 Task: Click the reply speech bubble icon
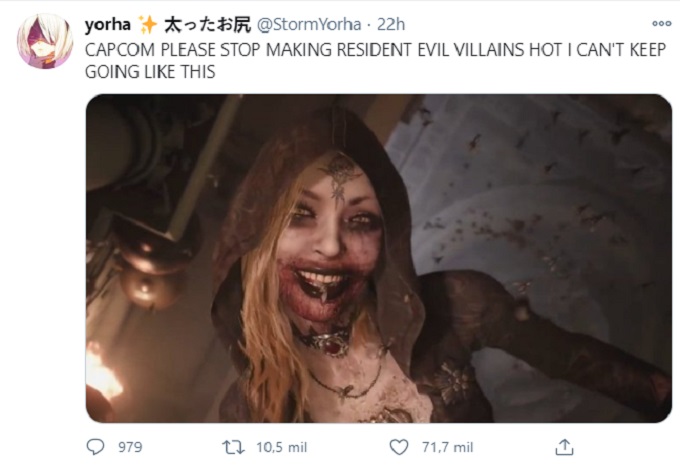[96, 446]
